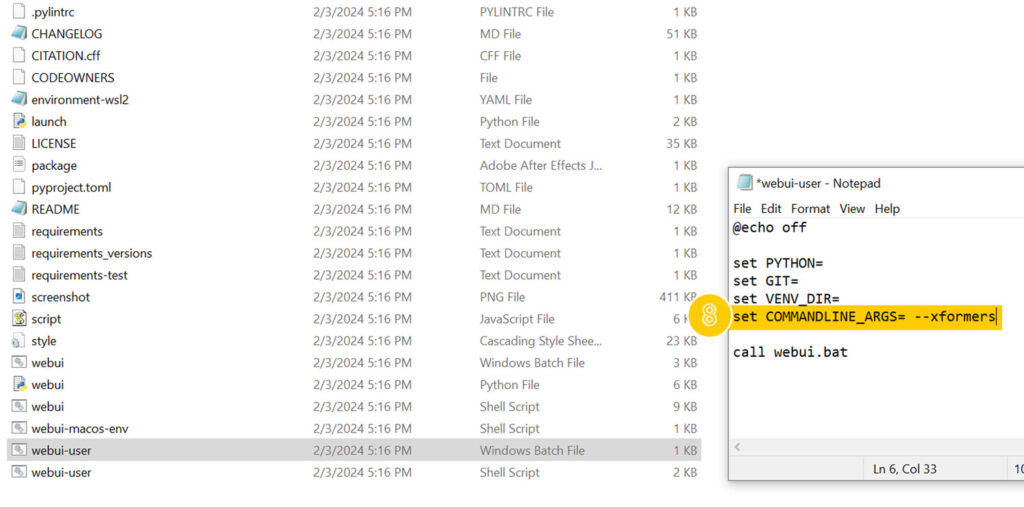Open the Format menu in Notepad
This screenshot has width=1024, height=507.
tap(810, 209)
